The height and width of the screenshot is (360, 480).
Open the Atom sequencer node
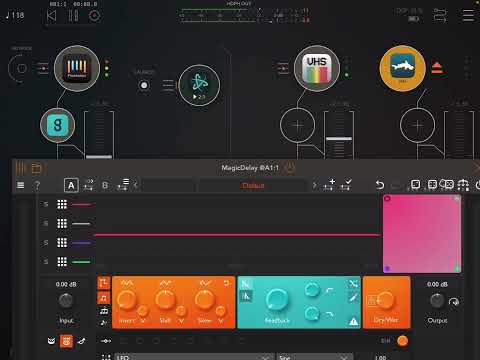click(199, 85)
